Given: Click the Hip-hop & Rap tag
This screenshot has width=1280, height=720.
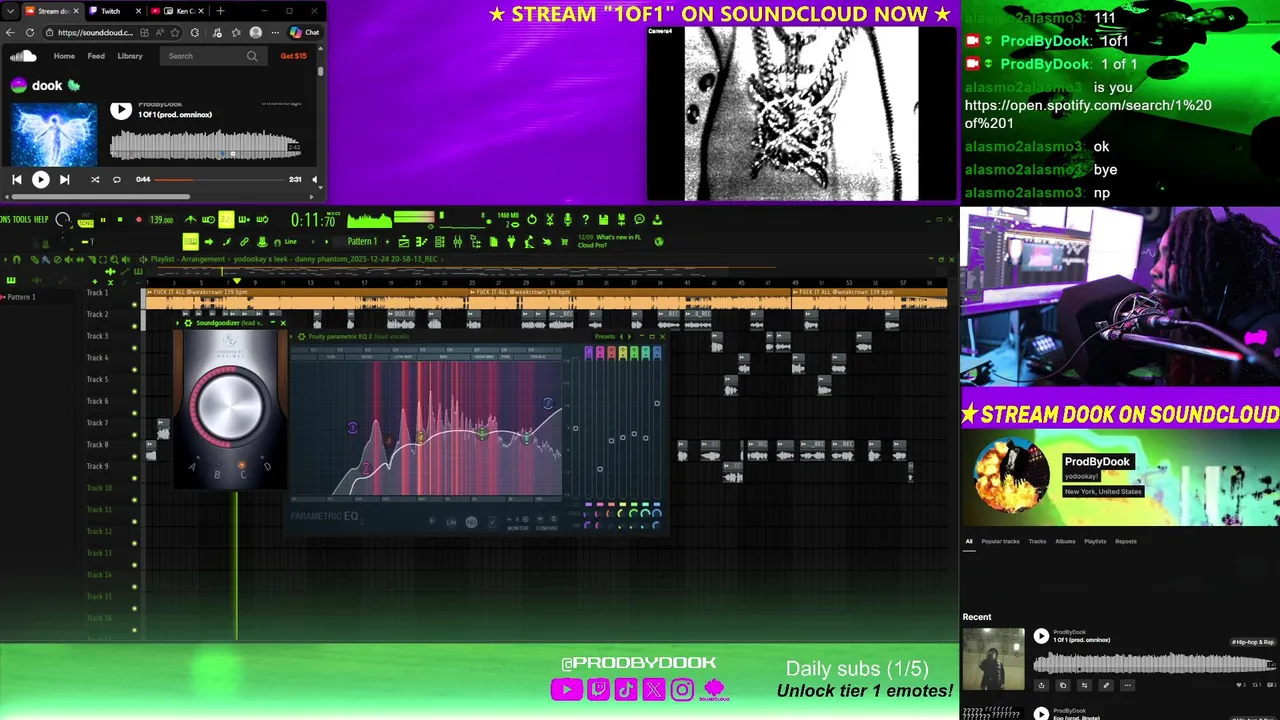Looking at the screenshot, I should pyautogui.click(x=1253, y=642).
